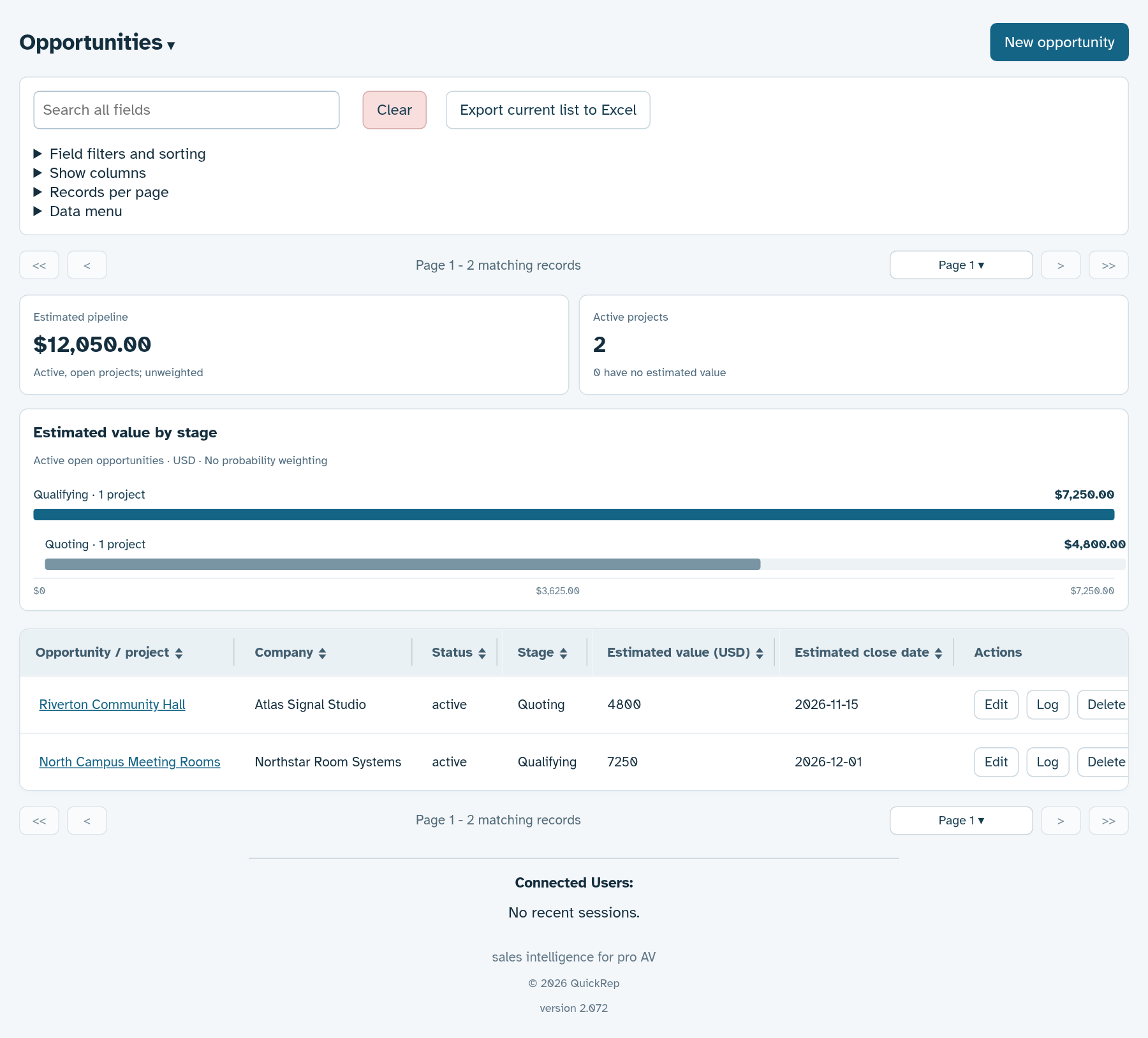Click the 4800 estimated value cell
Screen dimensions: 1148x1038
click(x=624, y=705)
